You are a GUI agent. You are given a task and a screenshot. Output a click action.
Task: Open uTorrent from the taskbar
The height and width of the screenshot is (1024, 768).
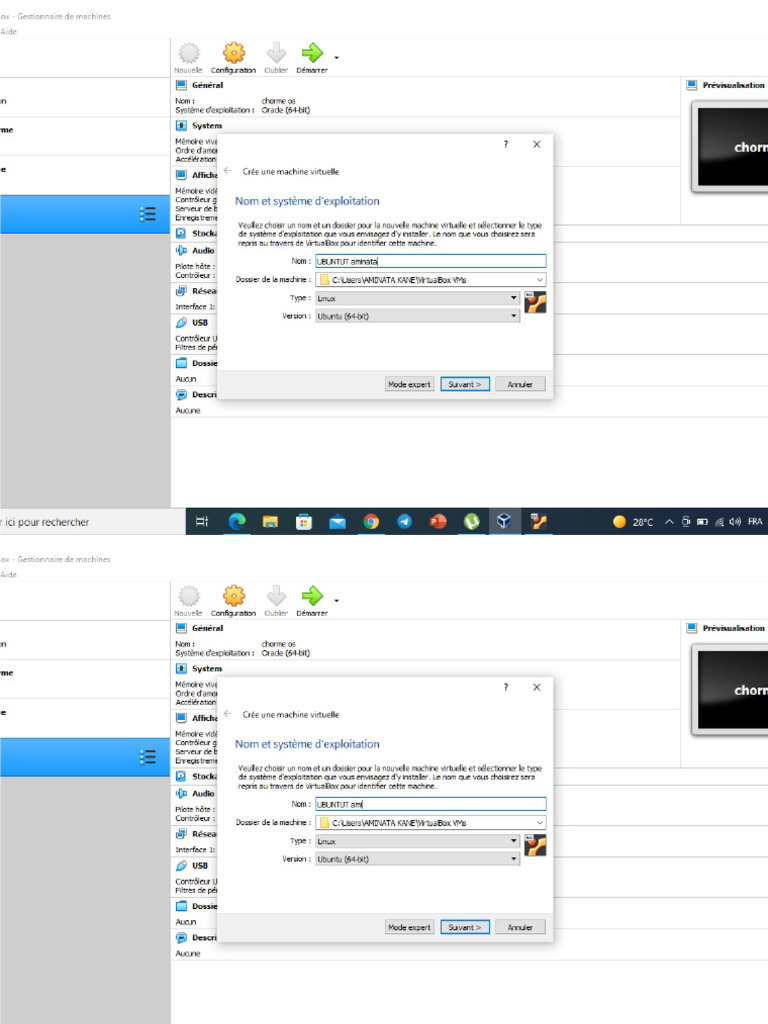[x=472, y=521]
